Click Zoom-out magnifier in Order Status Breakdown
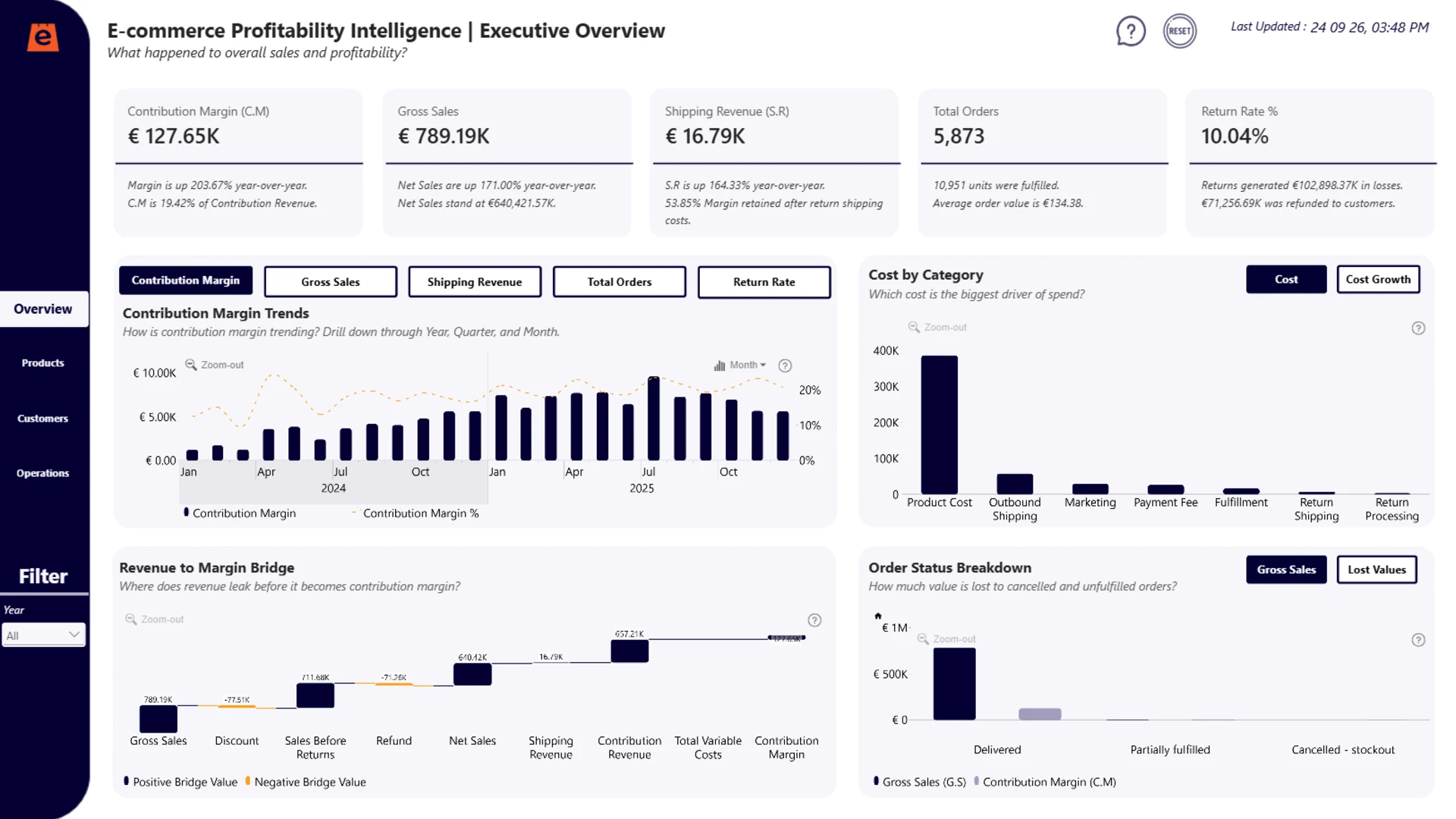This screenshot has height=819, width=1456. [923, 639]
